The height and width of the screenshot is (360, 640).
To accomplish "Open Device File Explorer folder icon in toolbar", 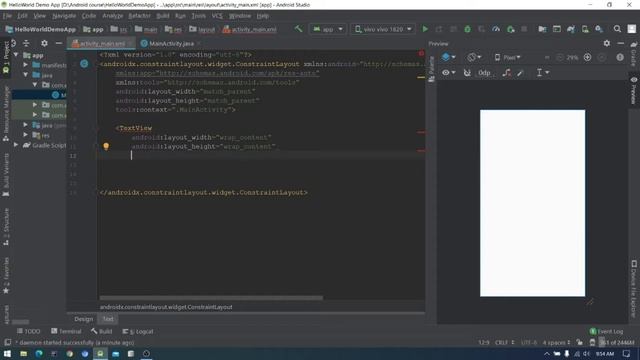I will coord(542,29).
